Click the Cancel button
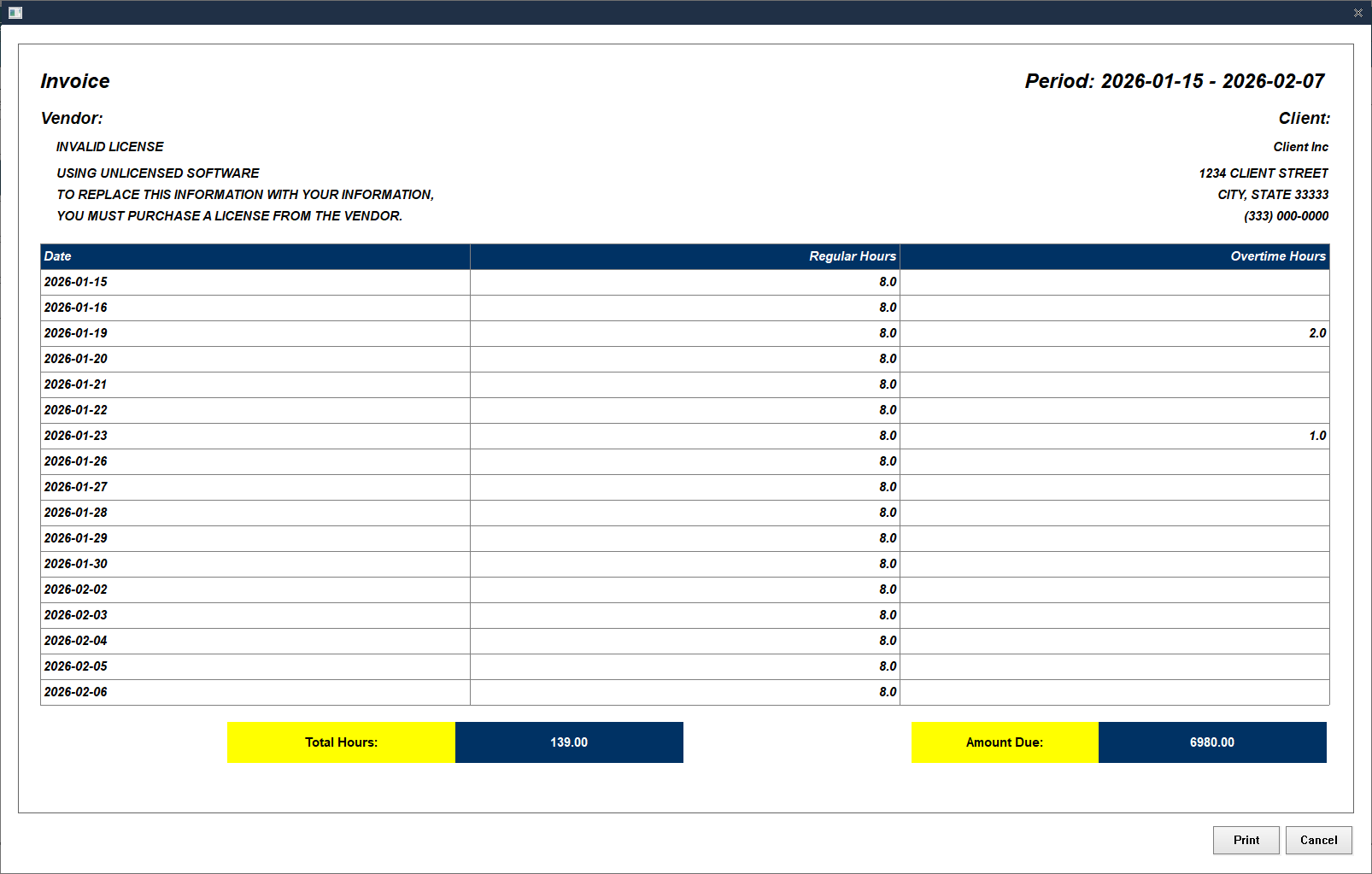The width and height of the screenshot is (1372, 874). (x=1318, y=840)
